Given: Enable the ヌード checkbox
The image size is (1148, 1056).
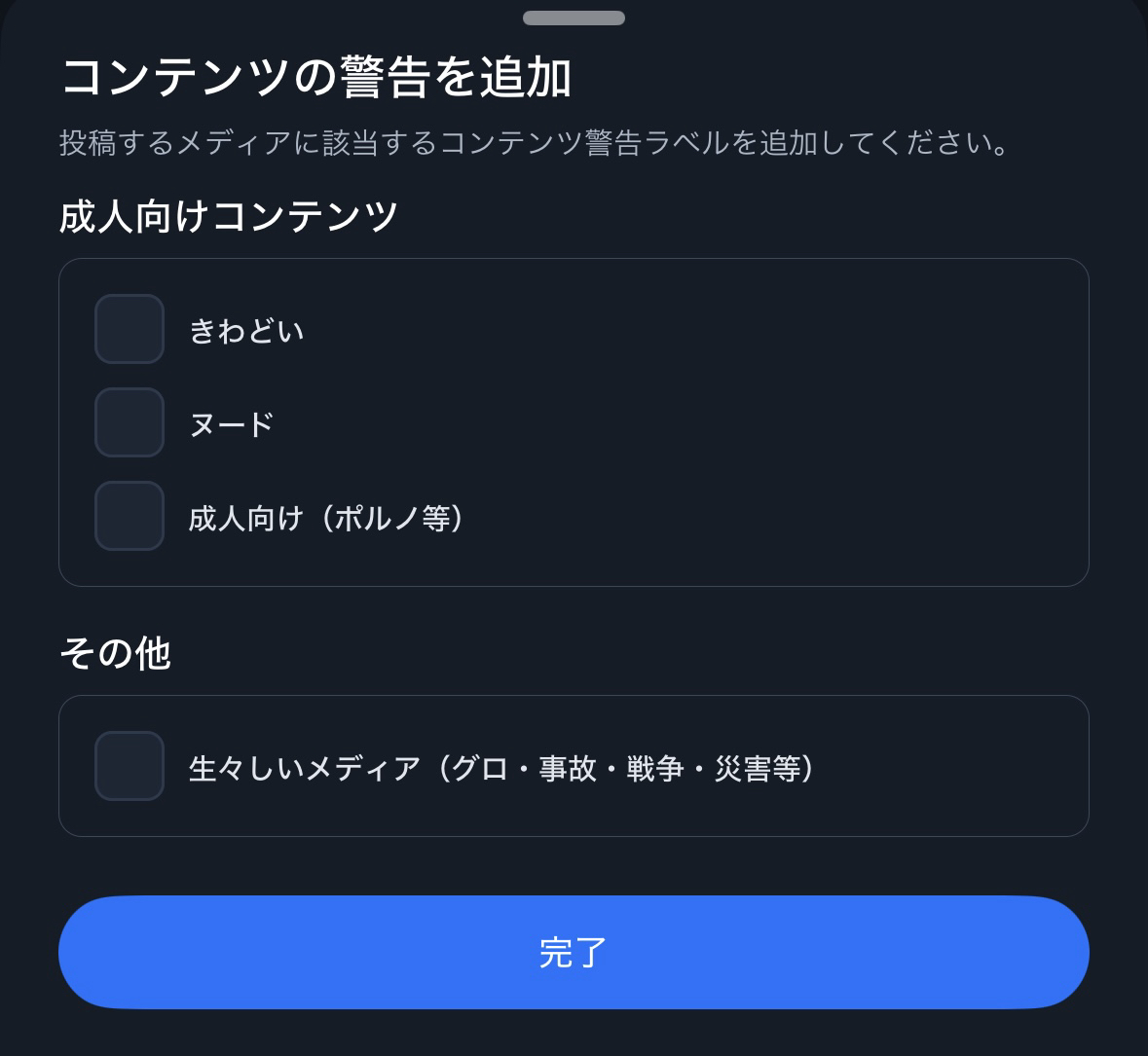Looking at the screenshot, I should click(x=130, y=422).
